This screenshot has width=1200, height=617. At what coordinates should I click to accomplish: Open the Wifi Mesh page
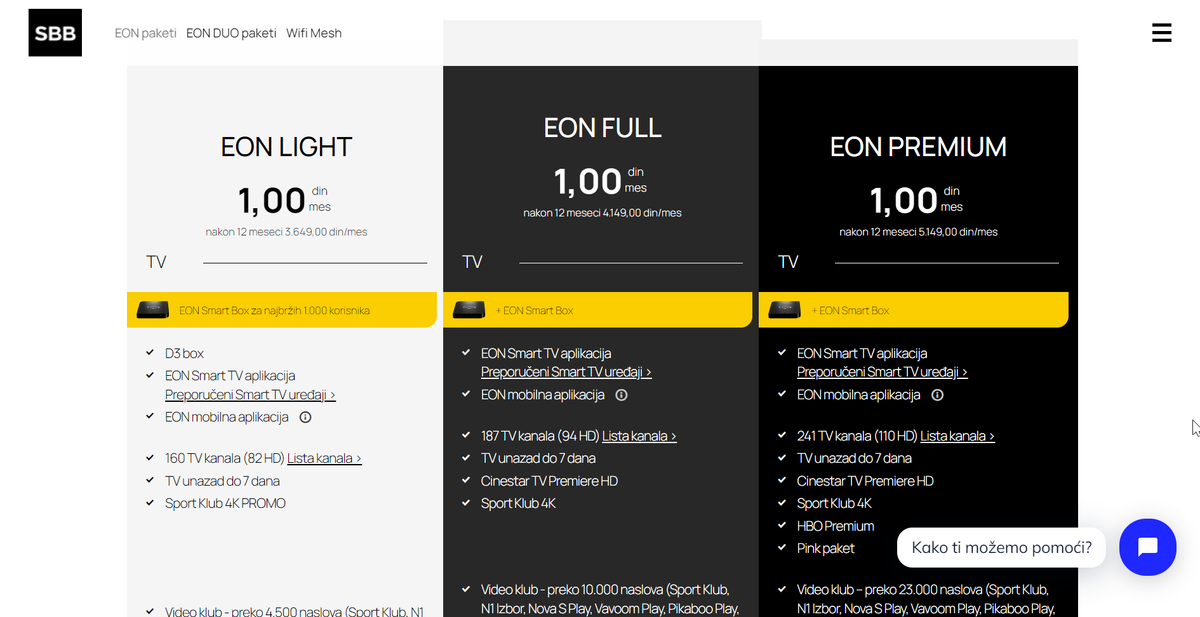[314, 33]
